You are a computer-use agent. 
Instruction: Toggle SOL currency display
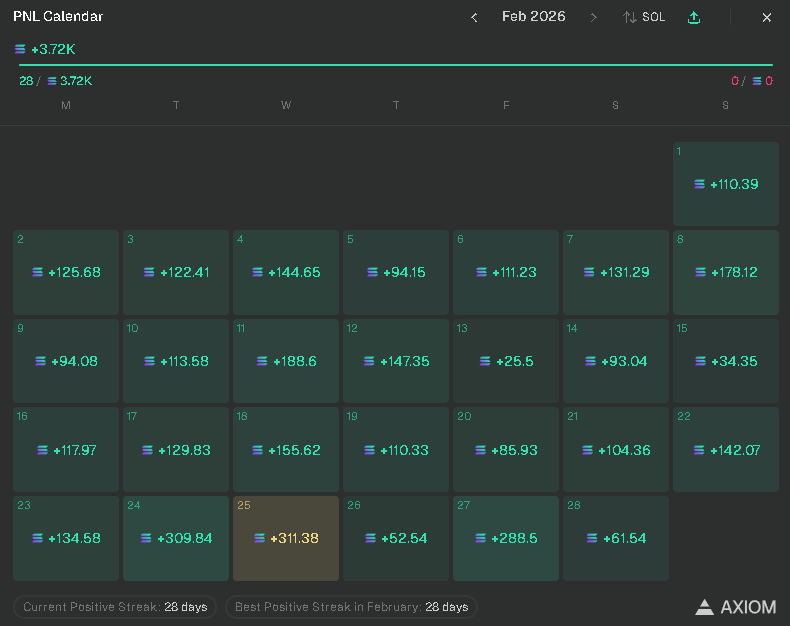pos(644,17)
